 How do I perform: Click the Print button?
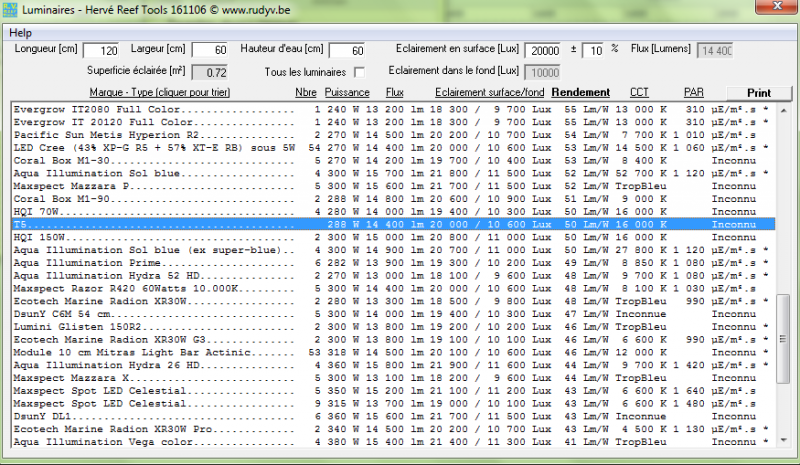point(759,93)
